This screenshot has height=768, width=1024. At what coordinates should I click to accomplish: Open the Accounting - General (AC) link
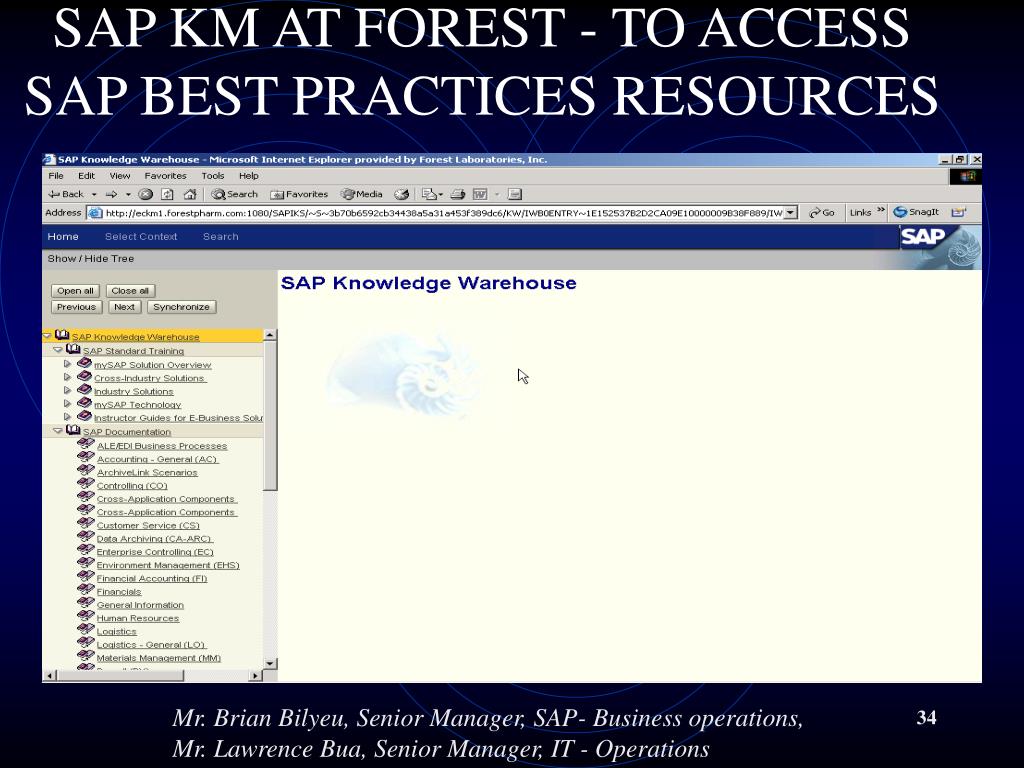point(157,459)
